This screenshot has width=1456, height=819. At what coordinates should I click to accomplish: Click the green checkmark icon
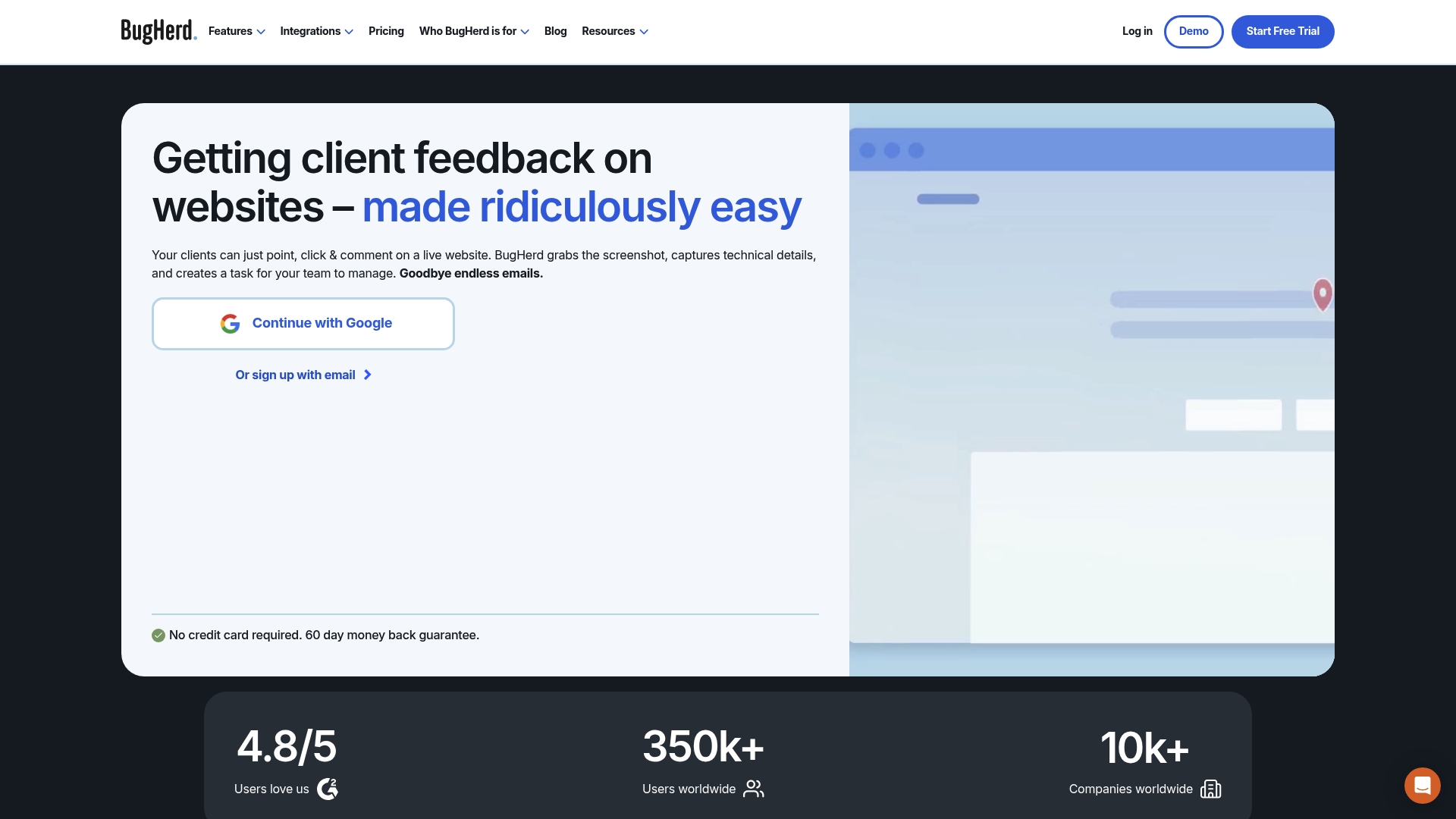158,635
